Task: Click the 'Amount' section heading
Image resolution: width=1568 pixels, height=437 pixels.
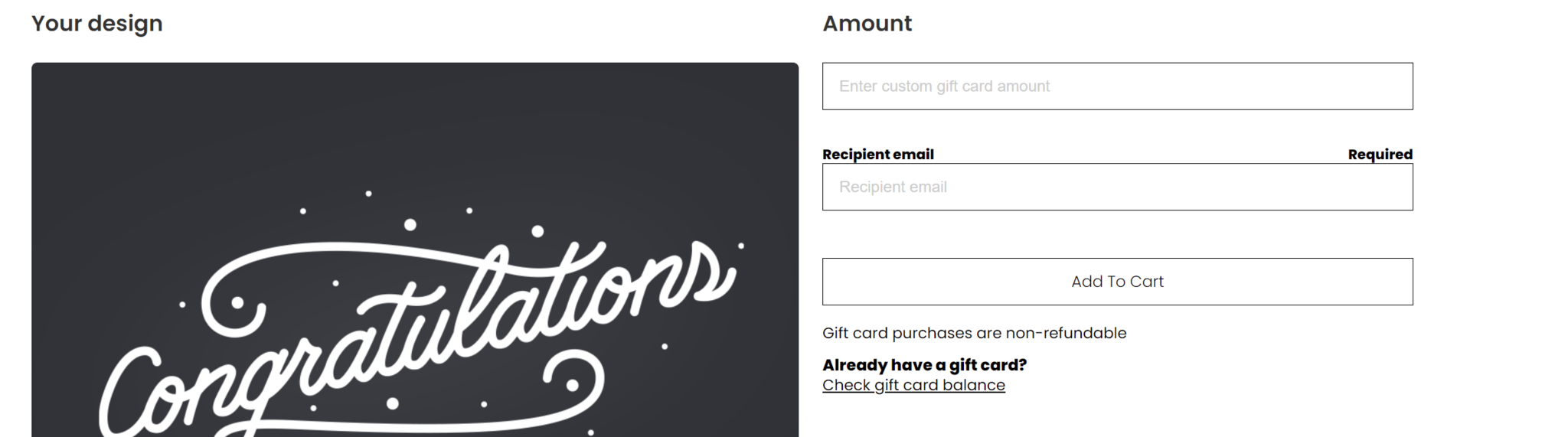Action: [867, 24]
